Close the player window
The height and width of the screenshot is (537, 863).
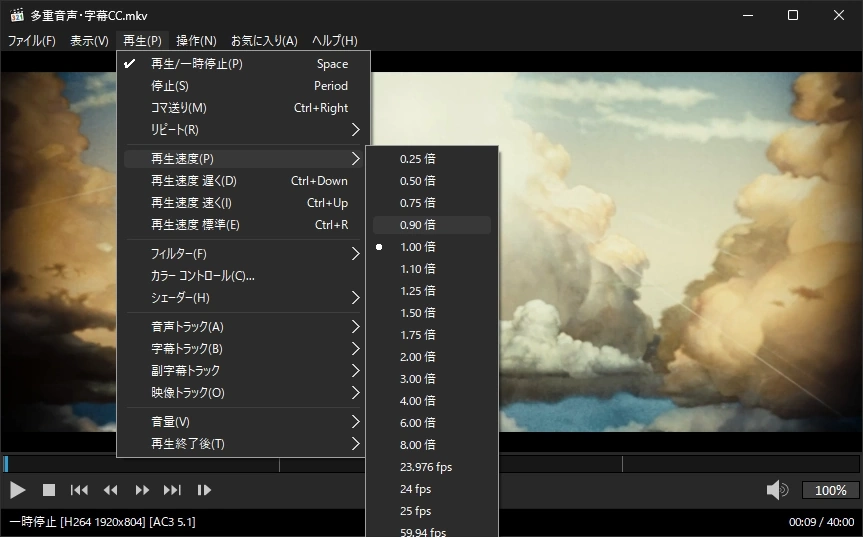tap(838, 15)
